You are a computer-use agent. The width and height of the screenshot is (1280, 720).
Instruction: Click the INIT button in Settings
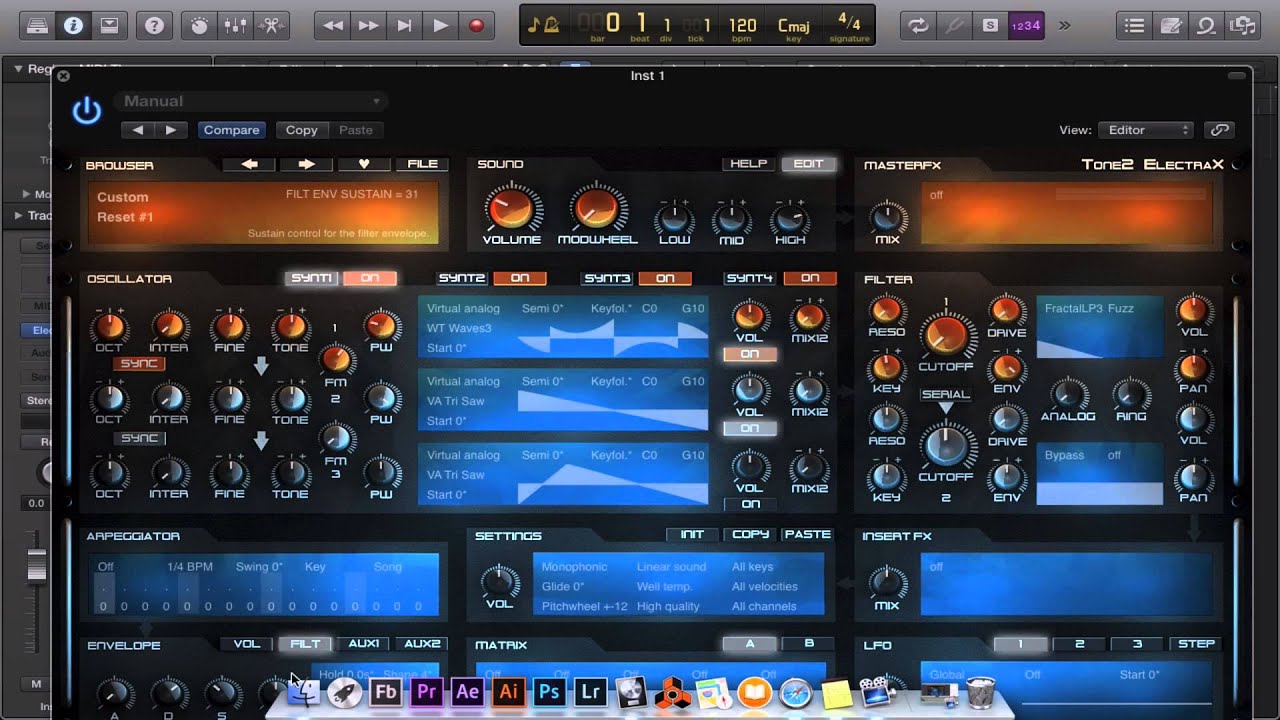[692, 535]
